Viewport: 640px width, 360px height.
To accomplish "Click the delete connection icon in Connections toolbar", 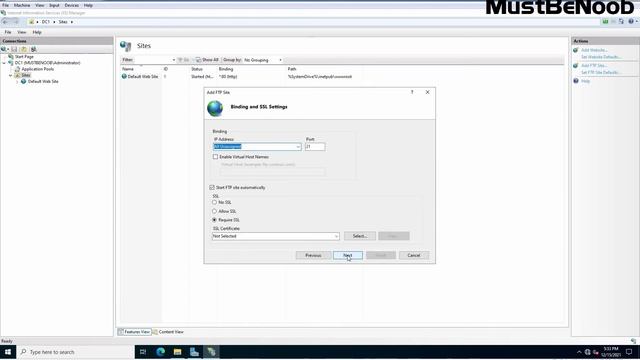I will (x=33, y=49).
